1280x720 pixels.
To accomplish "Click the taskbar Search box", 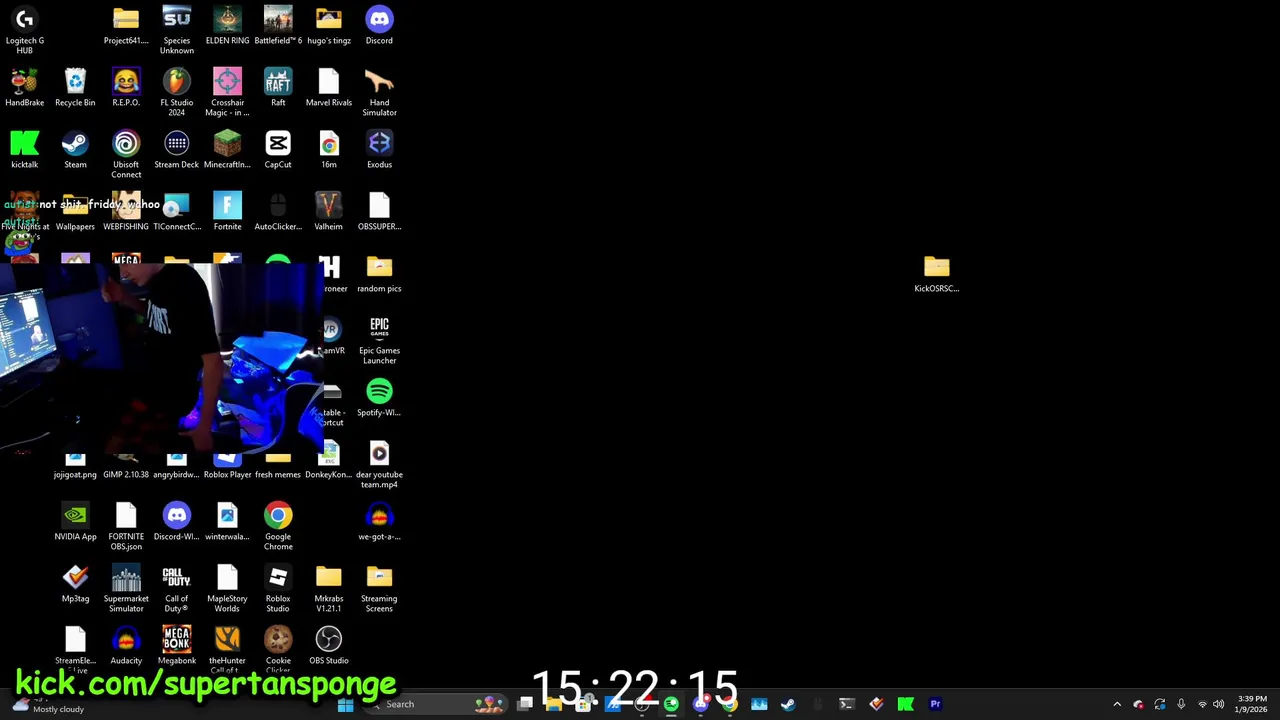I will pos(435,704).
